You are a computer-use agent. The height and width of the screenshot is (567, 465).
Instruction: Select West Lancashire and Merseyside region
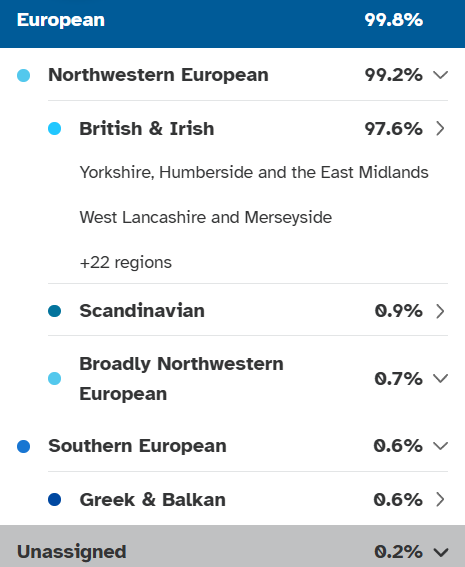tap(205, 218)
